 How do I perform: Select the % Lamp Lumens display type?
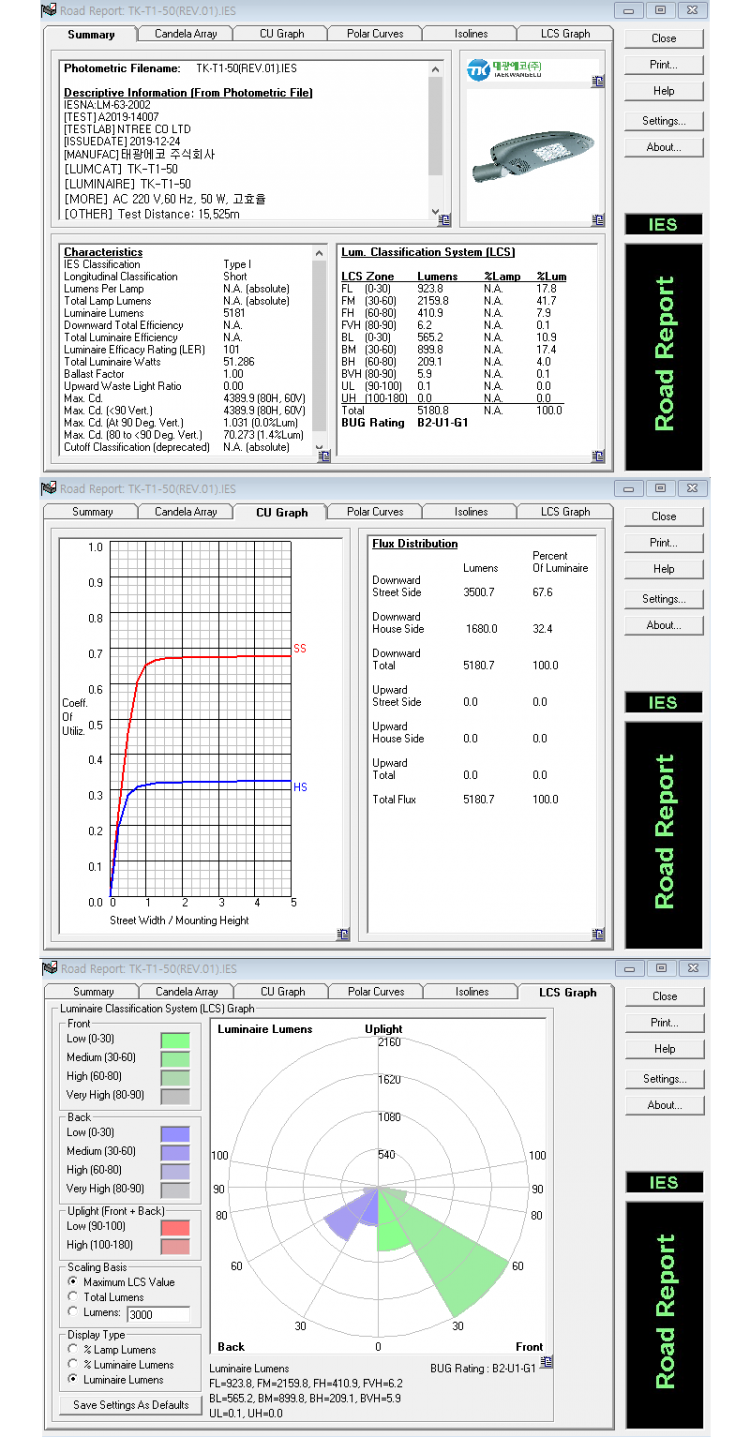(x=73, y=1350)
